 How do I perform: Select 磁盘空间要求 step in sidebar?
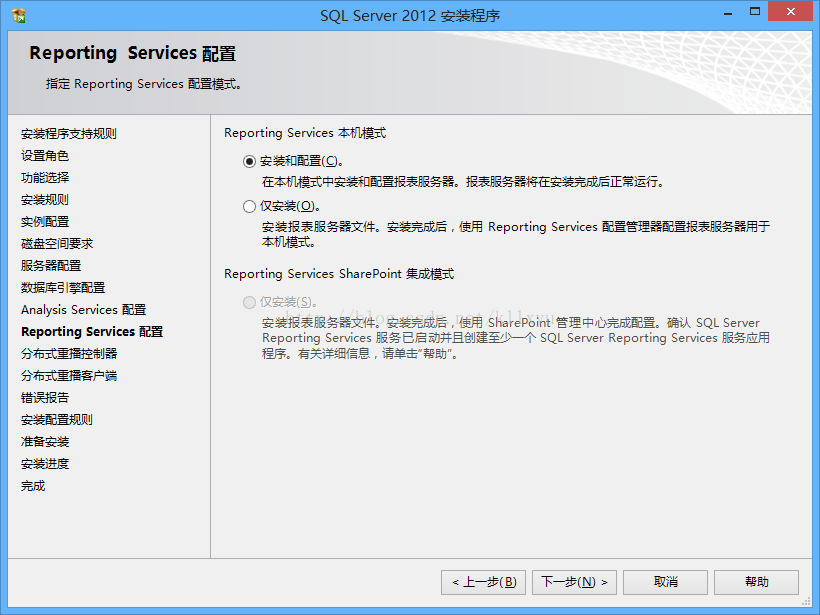57,244
